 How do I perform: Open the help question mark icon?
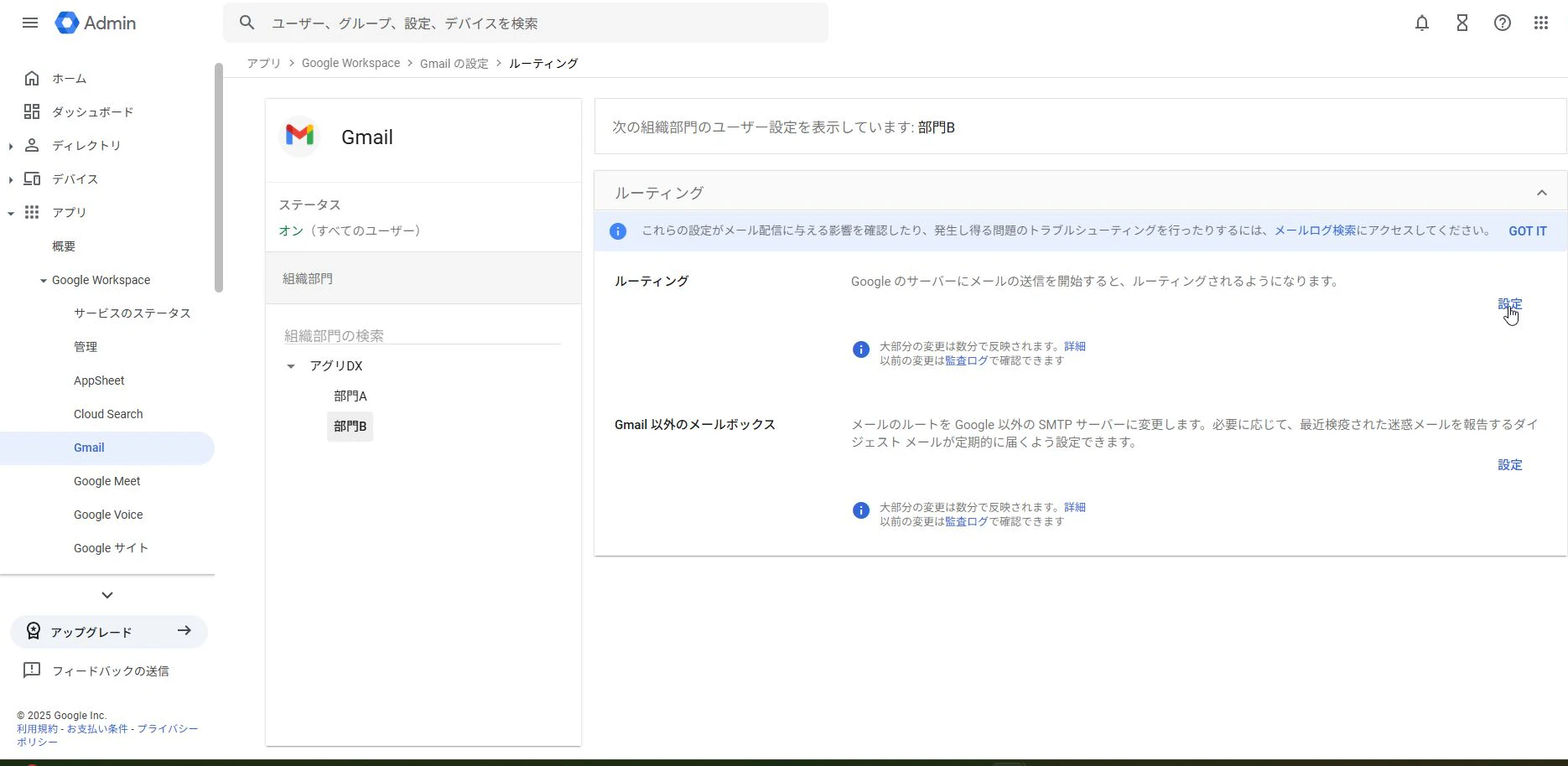[x=1503, y=23]
